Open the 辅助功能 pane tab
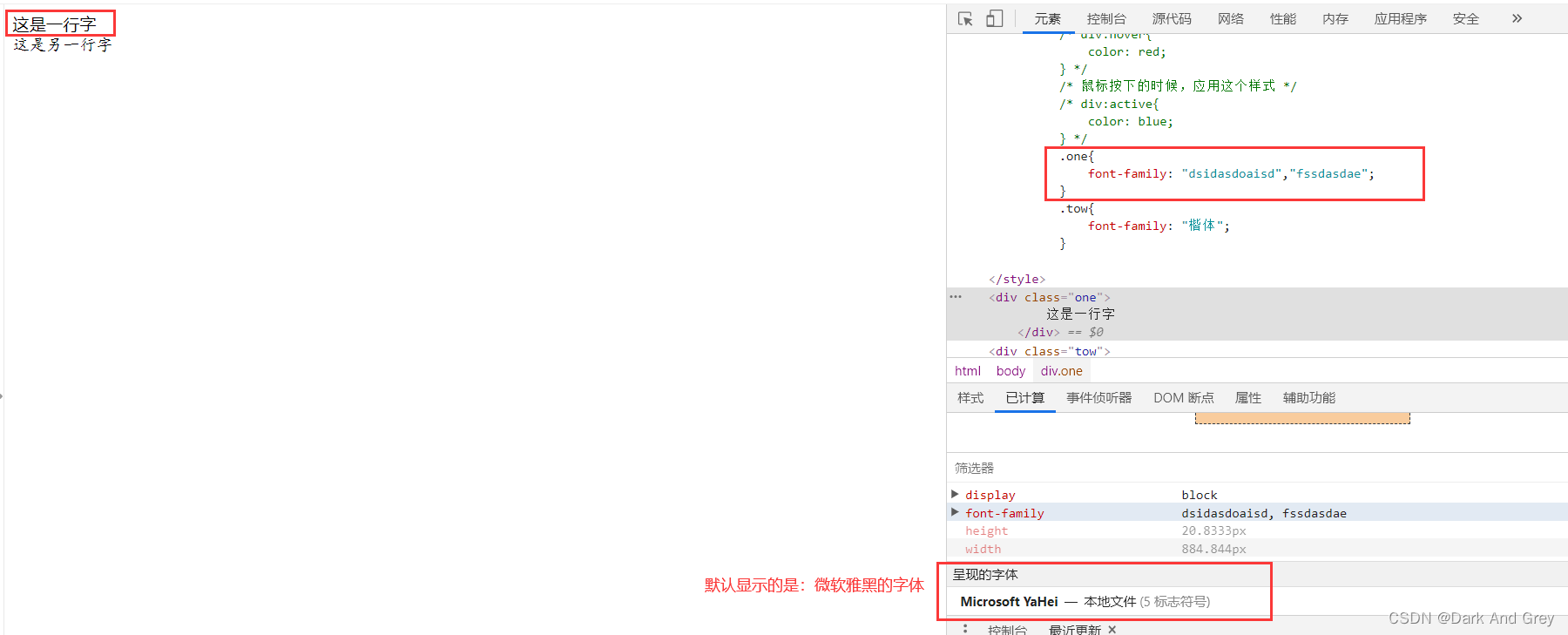The image size is (1568, 635). [x=1309, y=398]
